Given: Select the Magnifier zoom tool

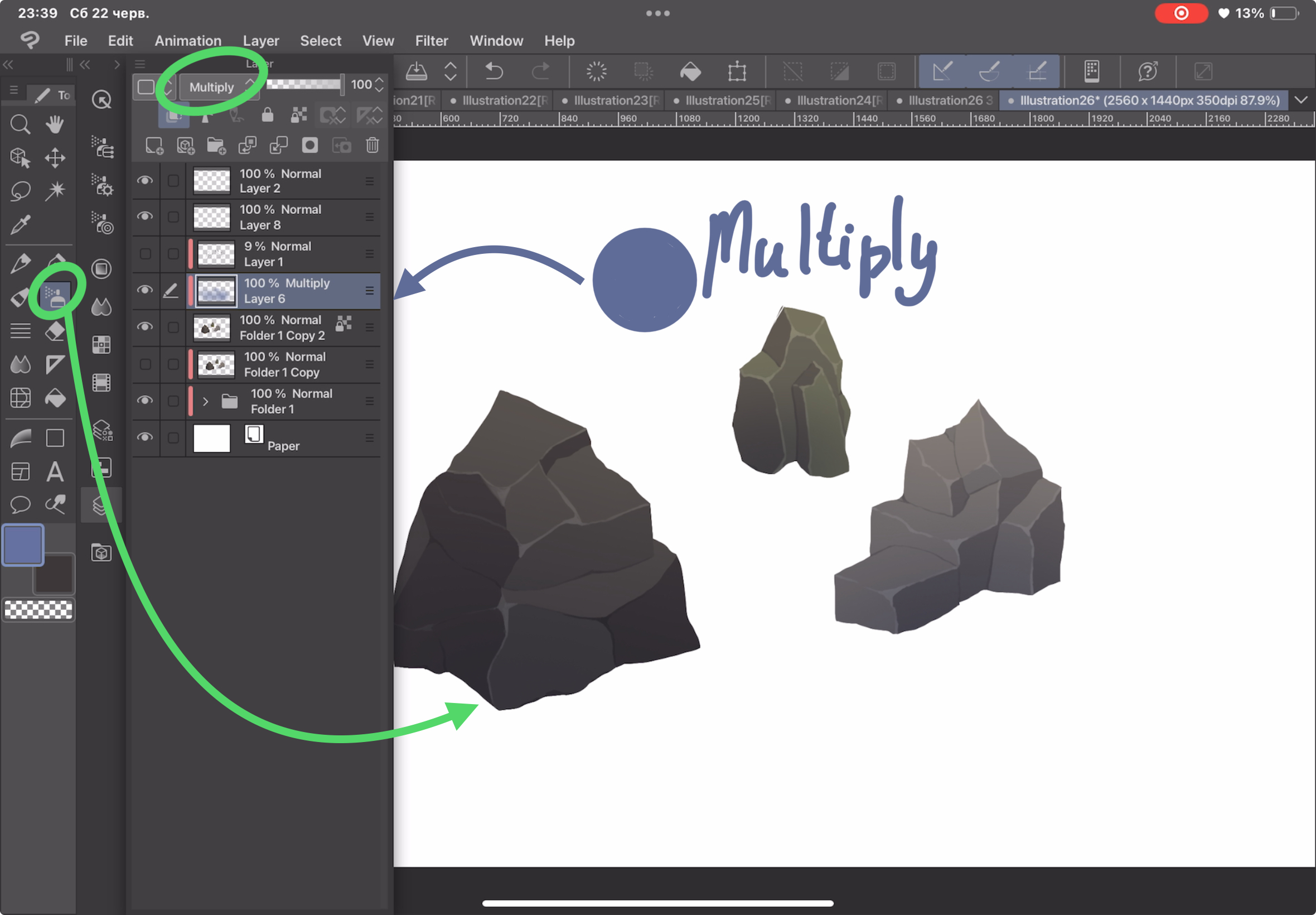Looking at the screenshot, I should pos(20,124).
